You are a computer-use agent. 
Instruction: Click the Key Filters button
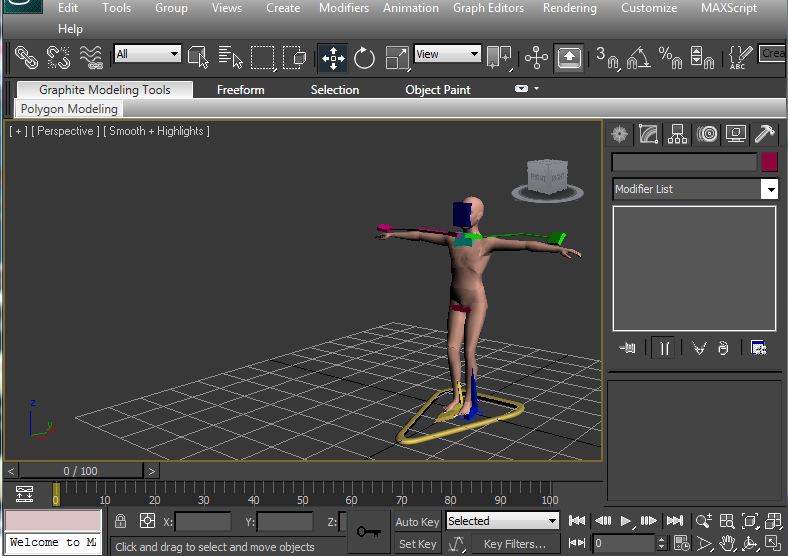click(514, 544)
